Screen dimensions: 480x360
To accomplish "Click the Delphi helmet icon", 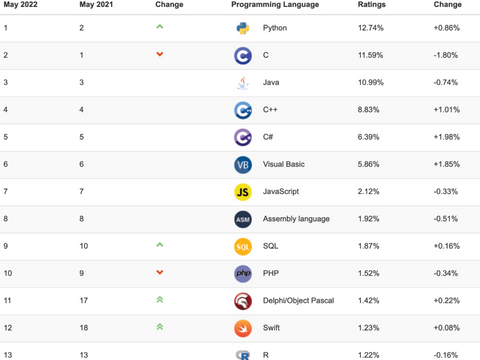I will pyautogui.click(x=243, y=301).
